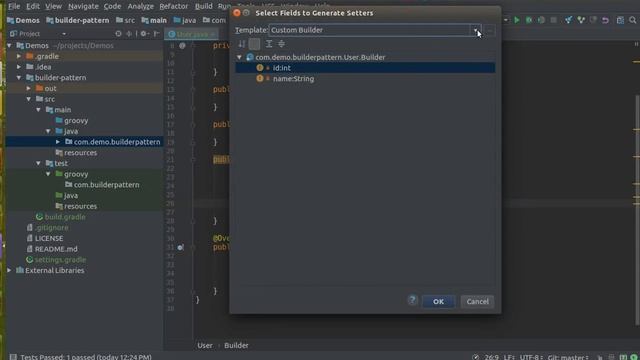Click Scroll from Source target icon
Screen dimensions: 640x360
tap(118, 33)
